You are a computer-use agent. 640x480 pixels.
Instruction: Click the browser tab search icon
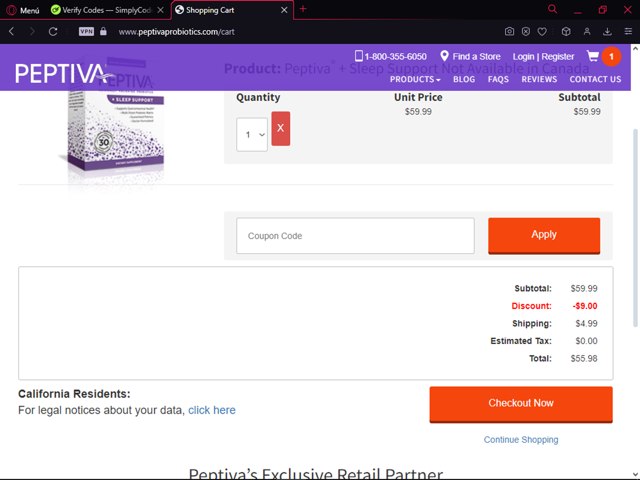pos(552,9)
